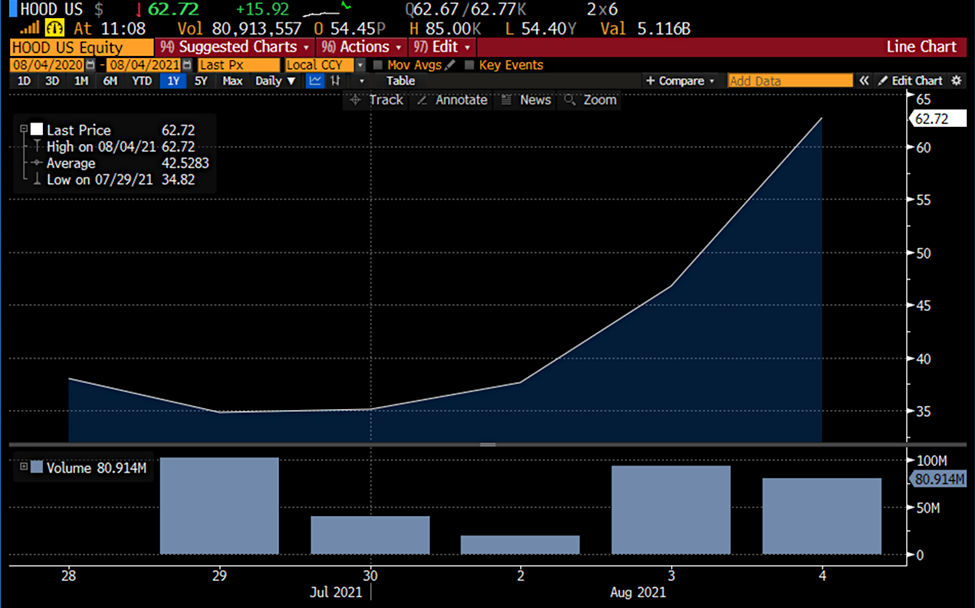
Task: Switch to the bar chart type icon
Action: (335, 81)
